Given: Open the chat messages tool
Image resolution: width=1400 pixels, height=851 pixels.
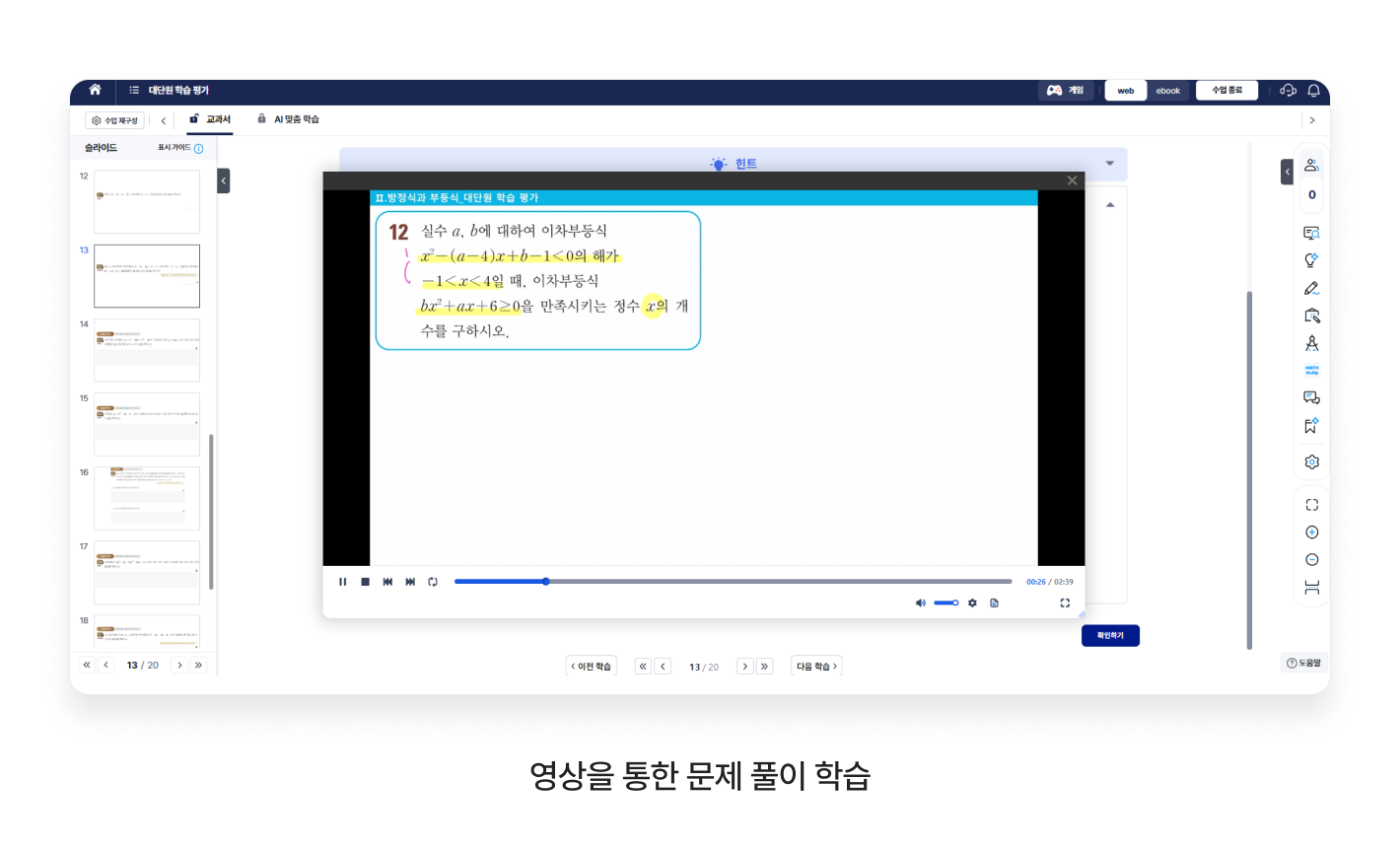Looking at the screenshot, I should pyautogui.click(x=1311, y=397).
